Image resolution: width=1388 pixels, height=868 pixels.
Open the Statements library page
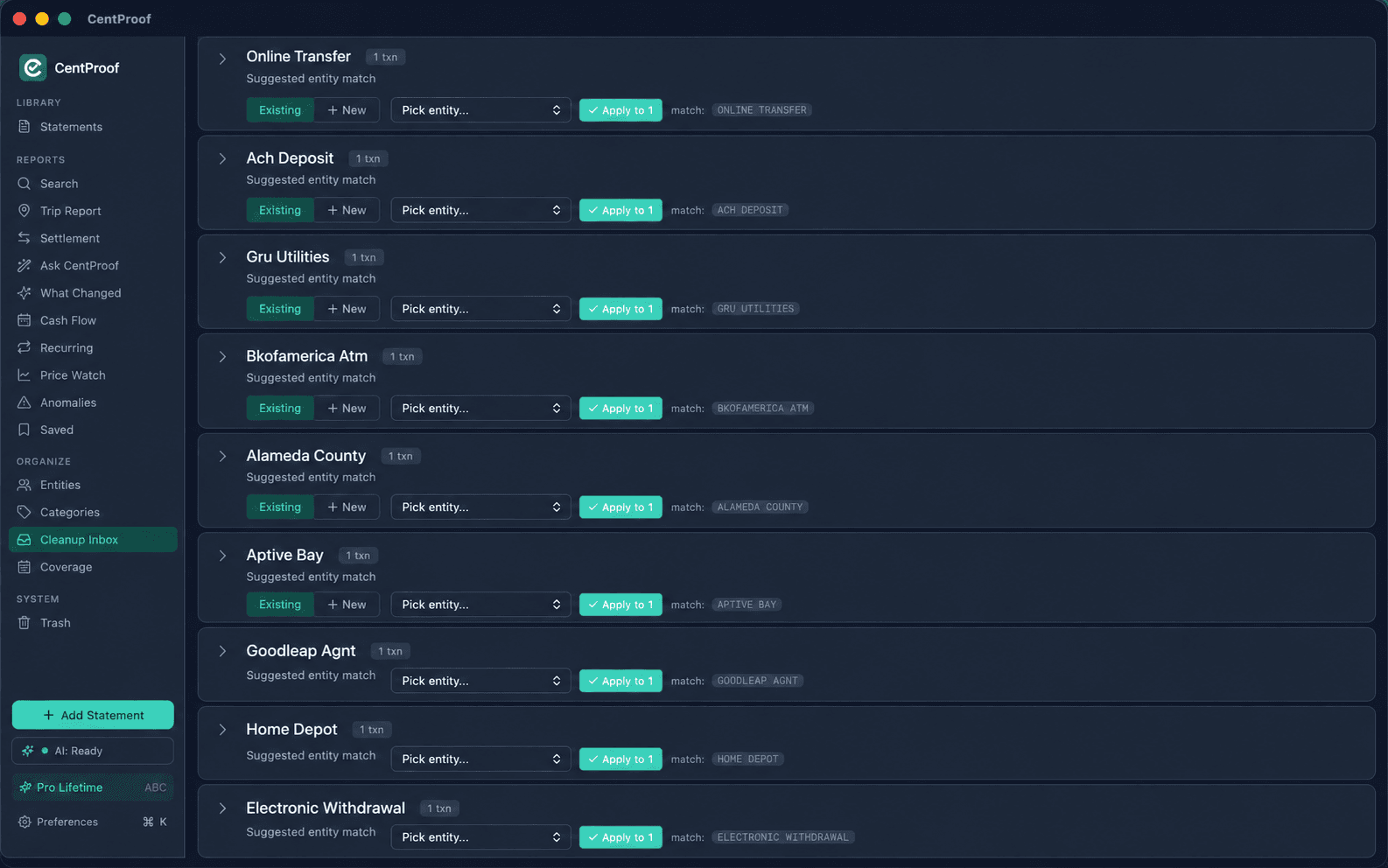(x=93, y=127)
